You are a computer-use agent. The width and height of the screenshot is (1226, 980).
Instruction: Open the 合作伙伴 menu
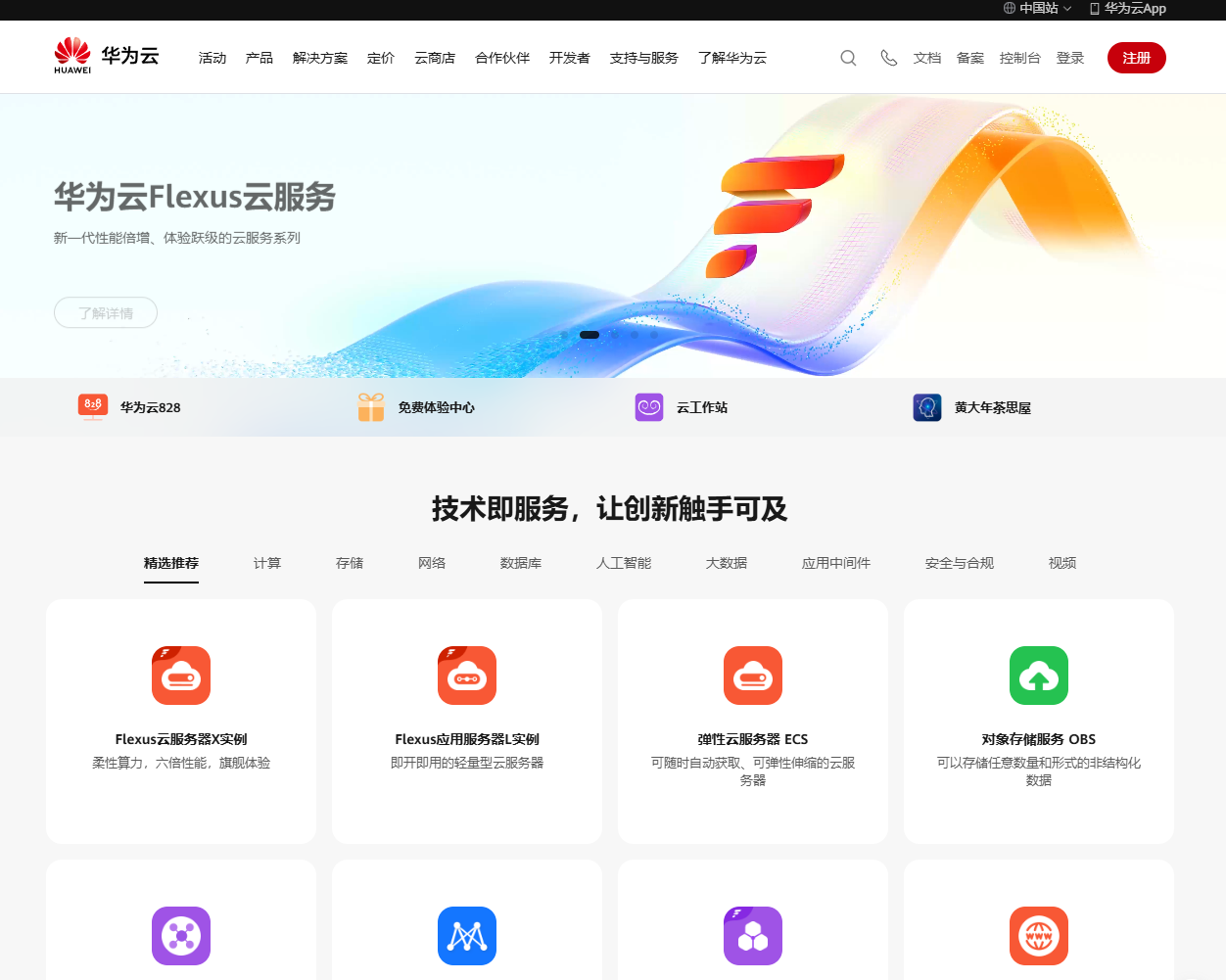[x=502, y=58]
